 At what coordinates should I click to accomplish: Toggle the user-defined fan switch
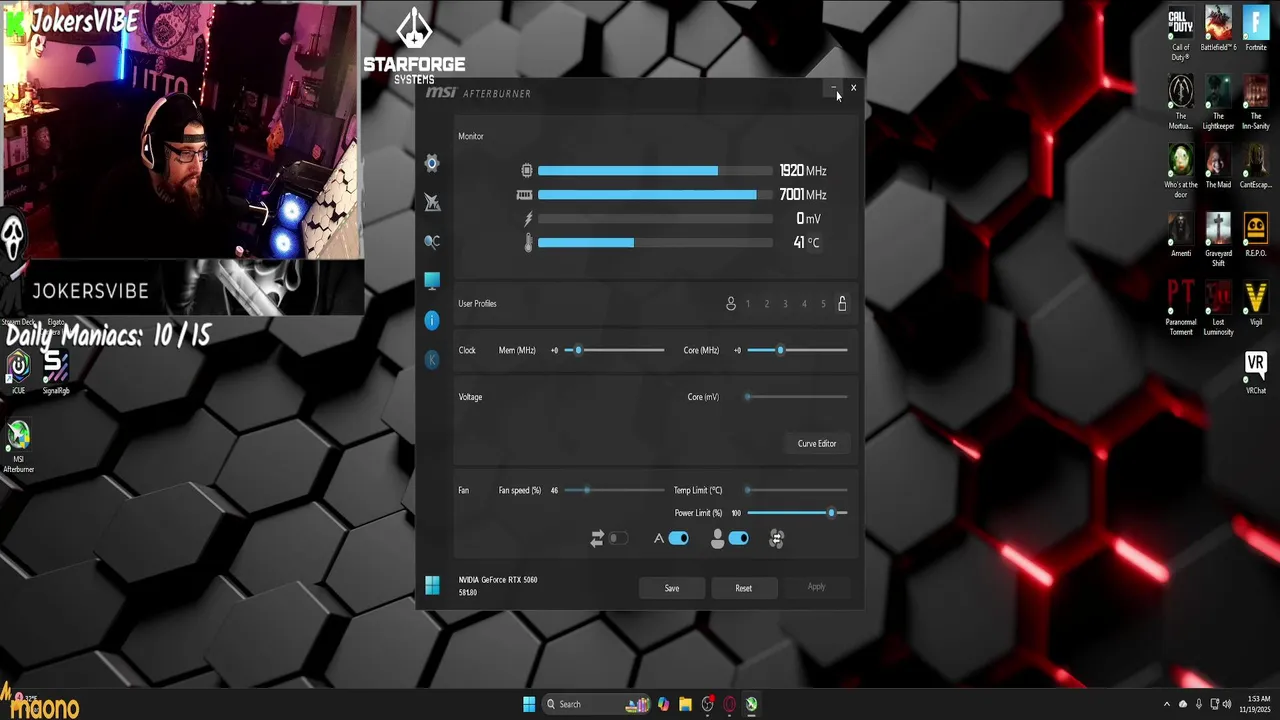pyautogui.click(x=739, y=539)
